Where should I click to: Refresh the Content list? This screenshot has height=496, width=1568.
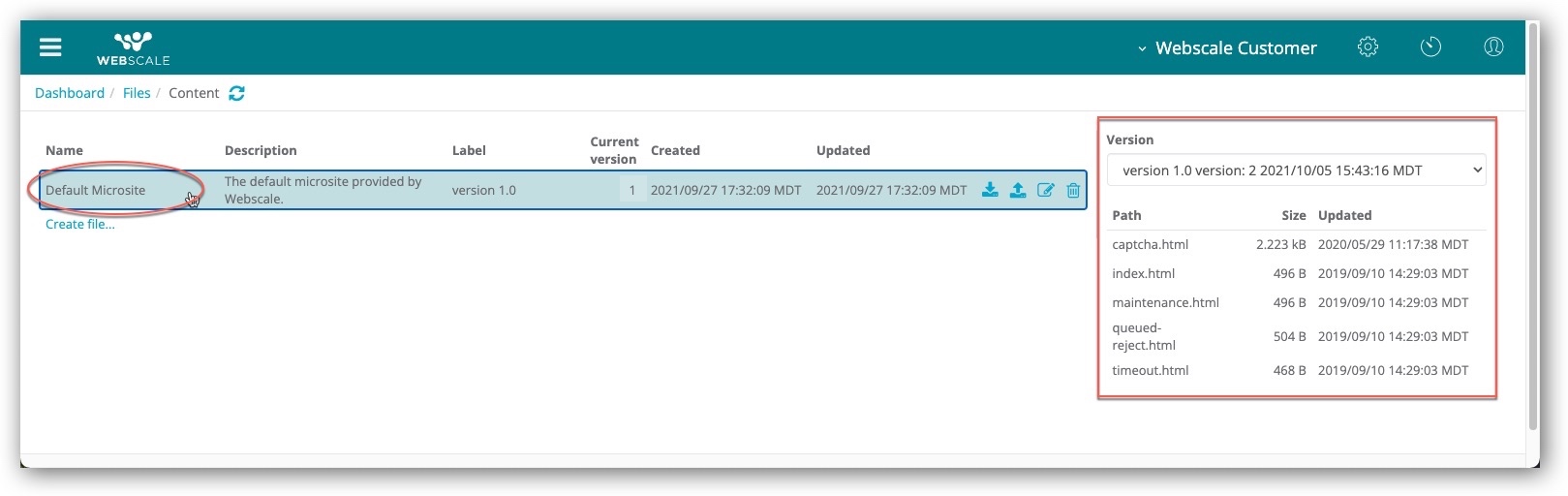click(237, 93)
